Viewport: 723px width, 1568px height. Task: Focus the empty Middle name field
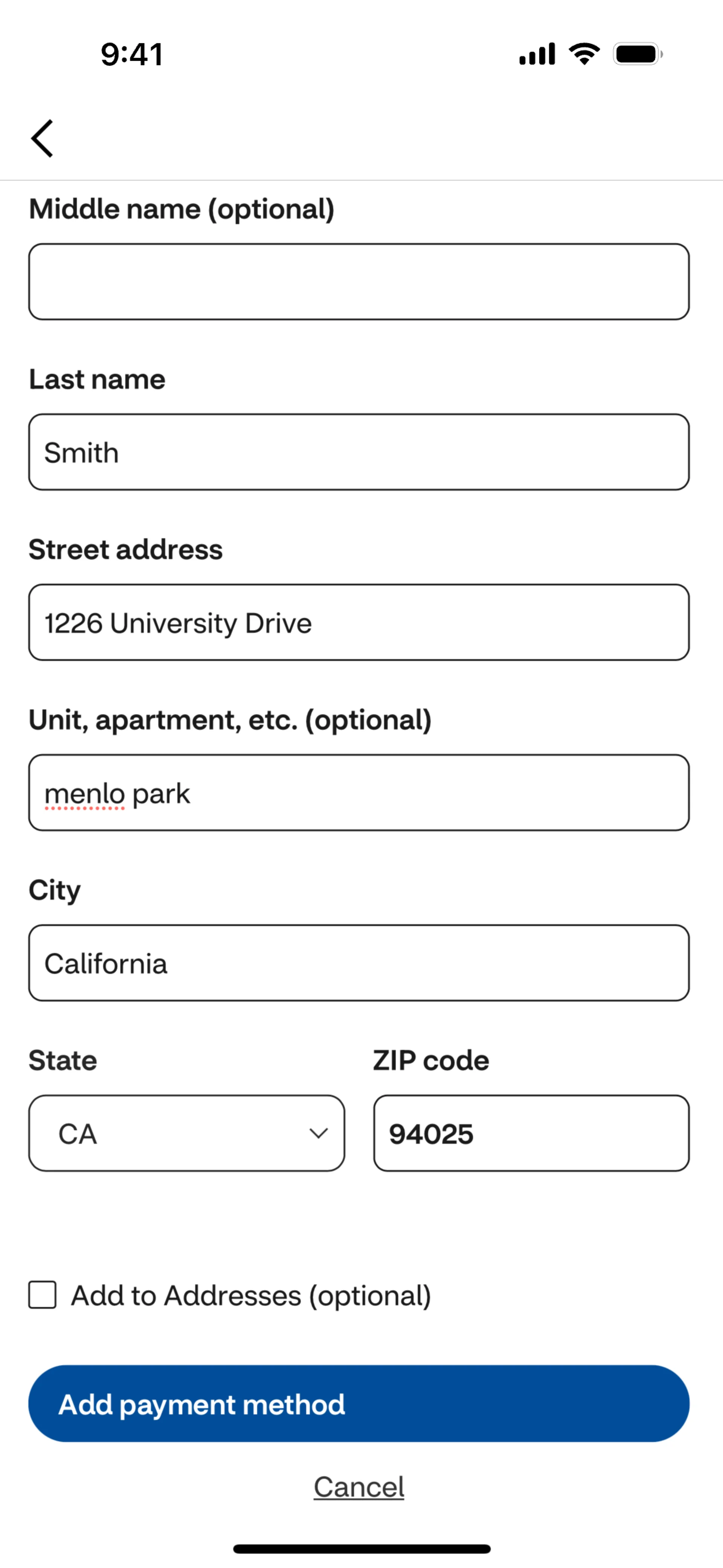pyautogui.click(x=359, y=282)
